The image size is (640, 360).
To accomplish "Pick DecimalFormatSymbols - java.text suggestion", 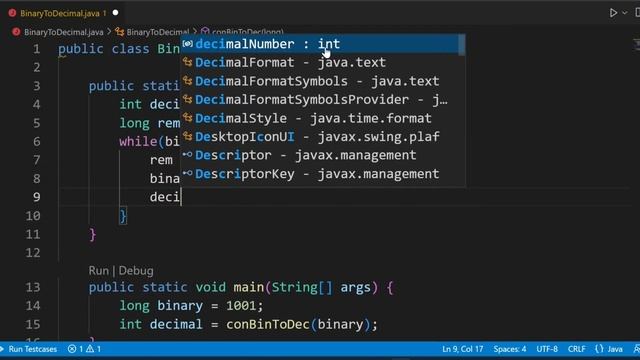I will click(x=320, y=81).
